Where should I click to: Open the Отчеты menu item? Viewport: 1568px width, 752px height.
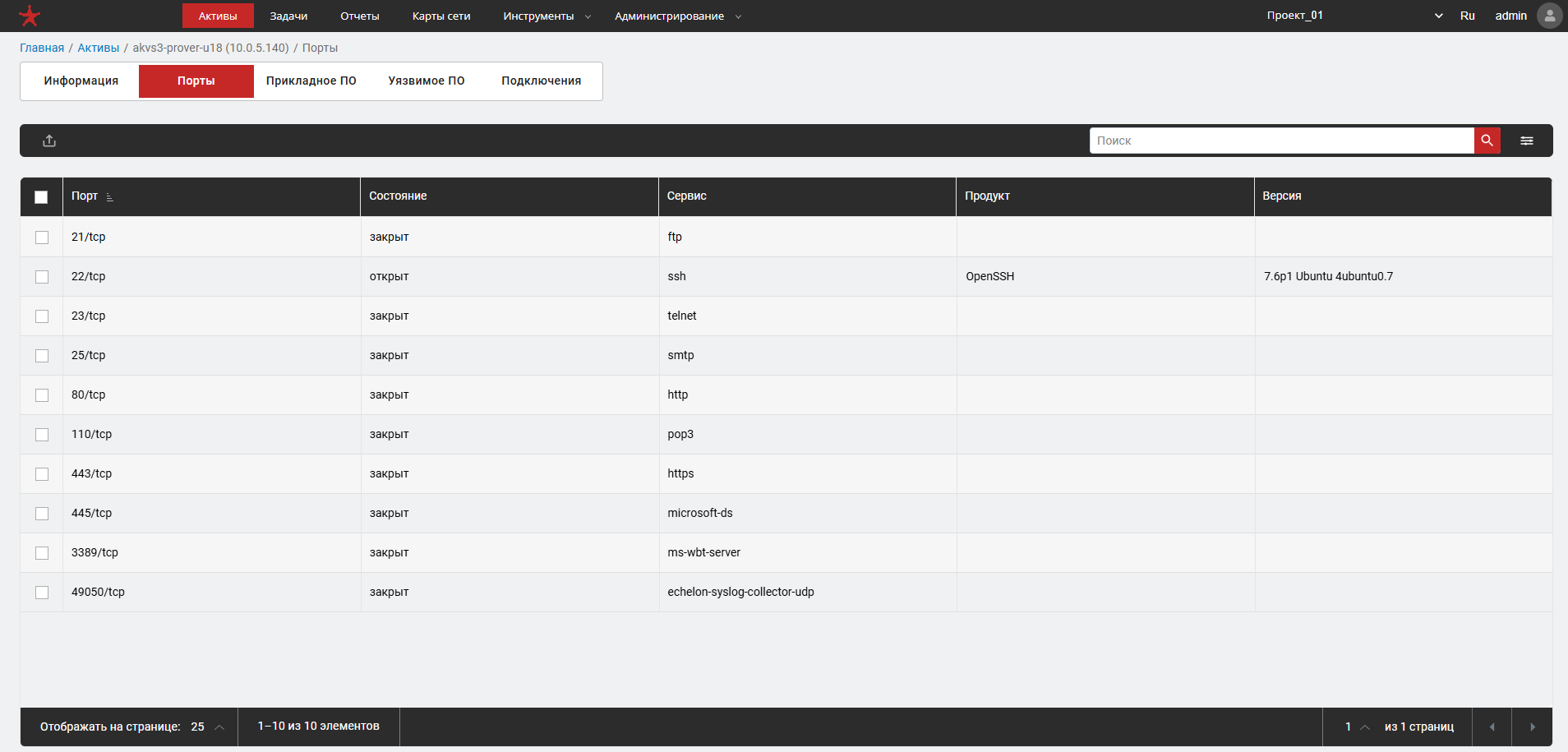360,16
